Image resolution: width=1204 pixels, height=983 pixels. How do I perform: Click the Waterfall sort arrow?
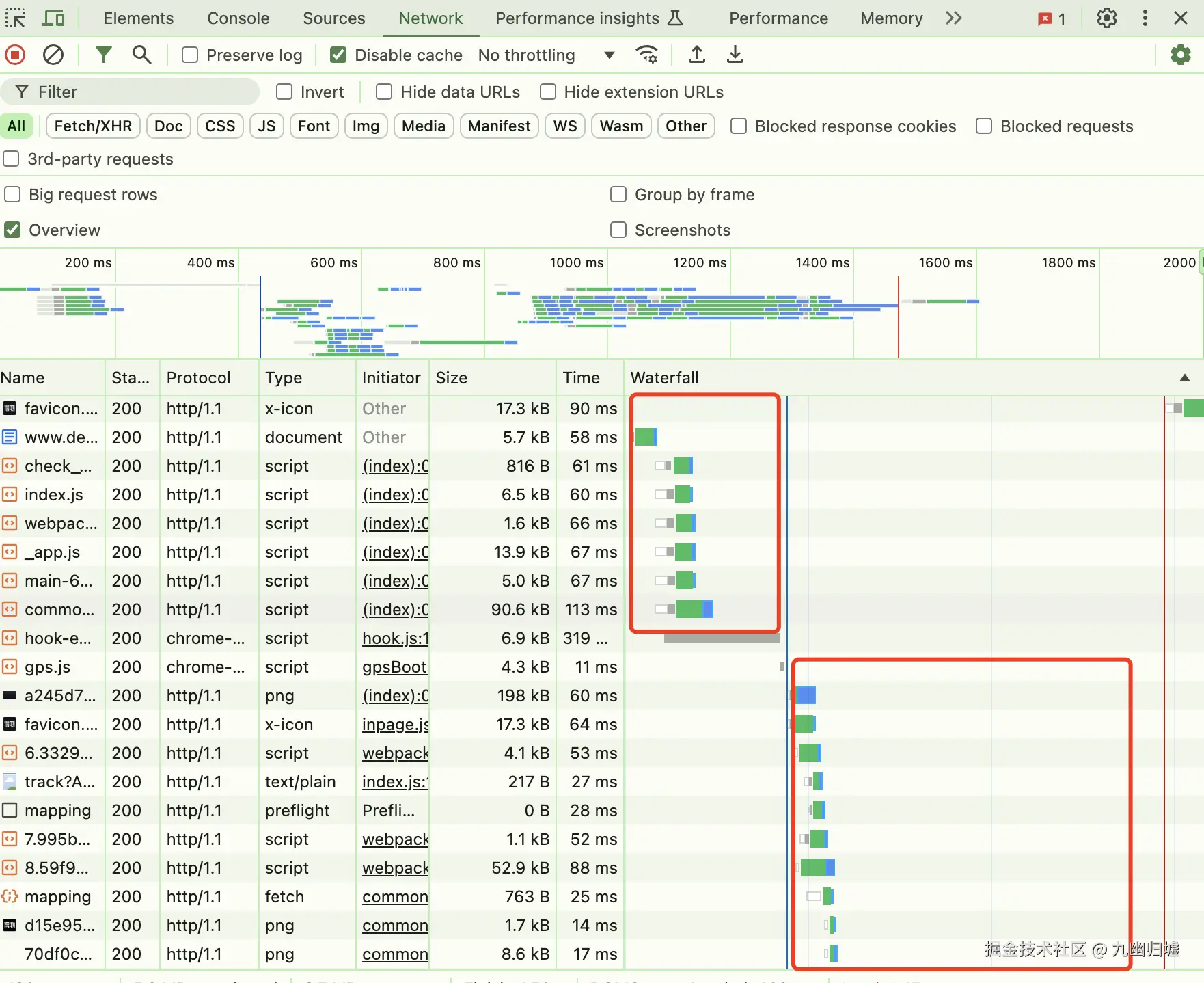1184,378
